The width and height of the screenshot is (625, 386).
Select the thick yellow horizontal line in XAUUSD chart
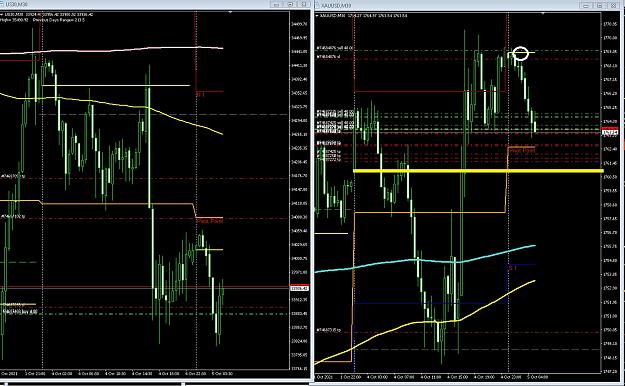(478, 171)
